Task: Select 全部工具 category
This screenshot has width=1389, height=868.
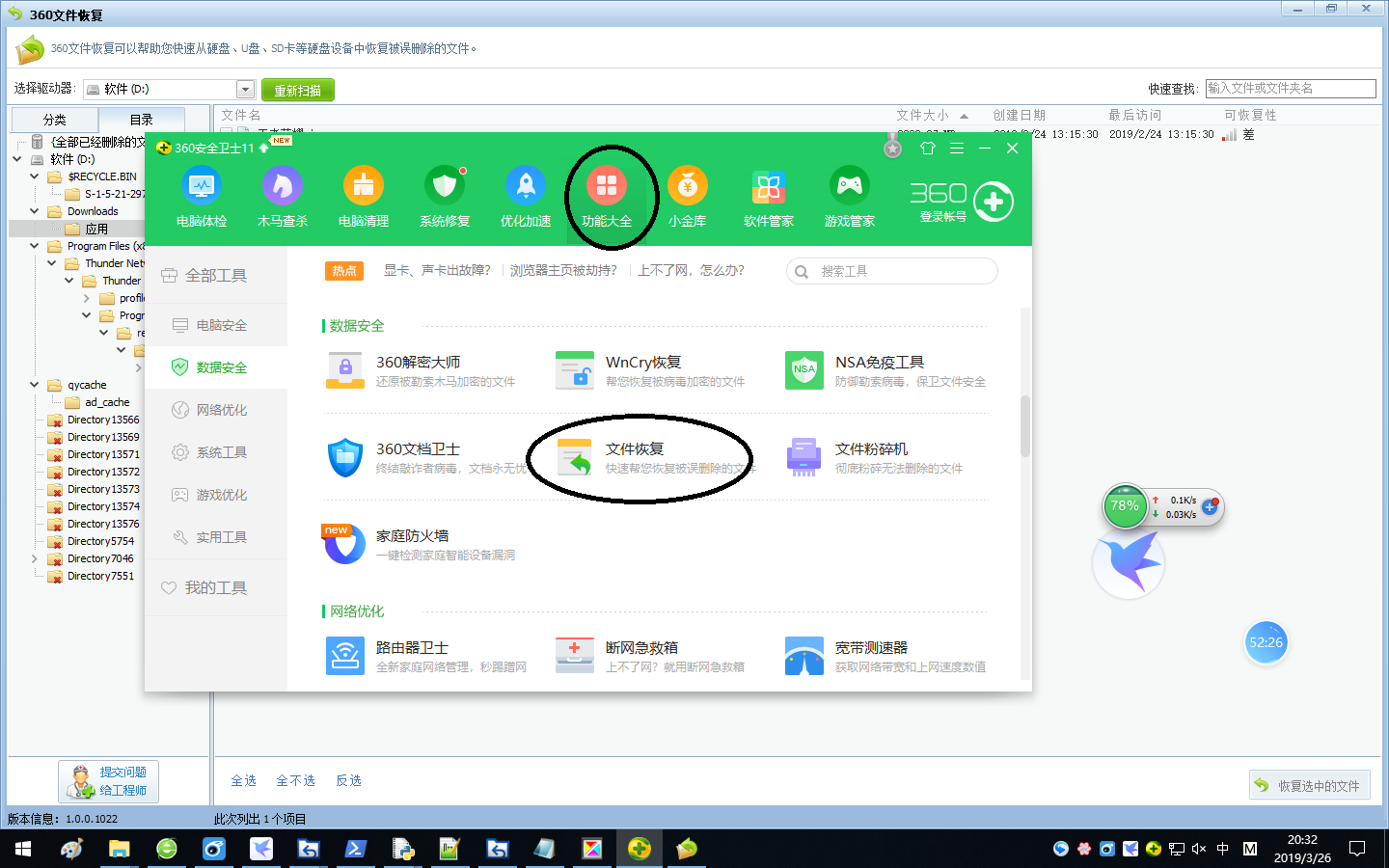Action: [216, 275]
